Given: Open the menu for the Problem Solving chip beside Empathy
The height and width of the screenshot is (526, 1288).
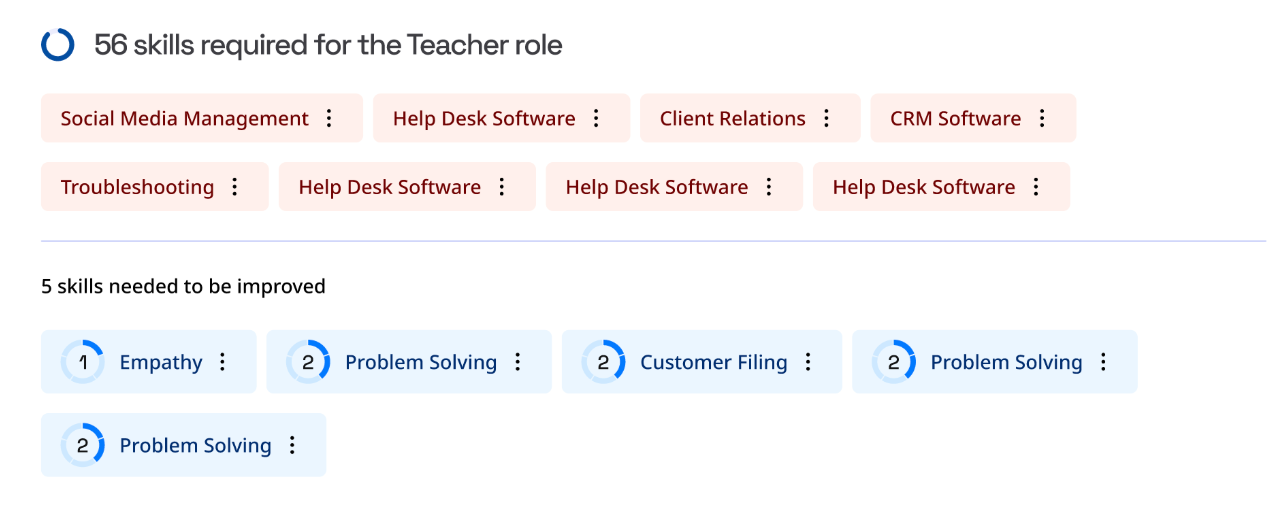Looking at the screenshot, I should click(518, 362).
